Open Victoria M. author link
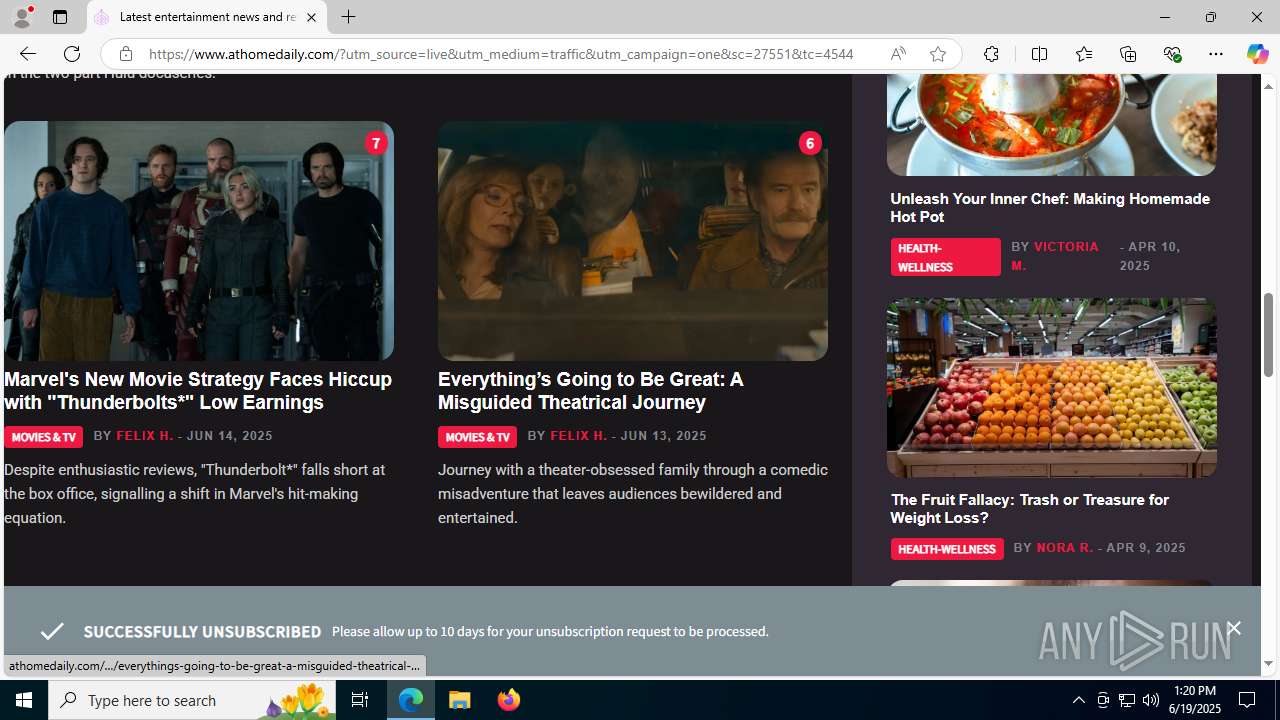Image resolution: width=1280 pixels, height=720 pixels. click(x=1055, y=256)
